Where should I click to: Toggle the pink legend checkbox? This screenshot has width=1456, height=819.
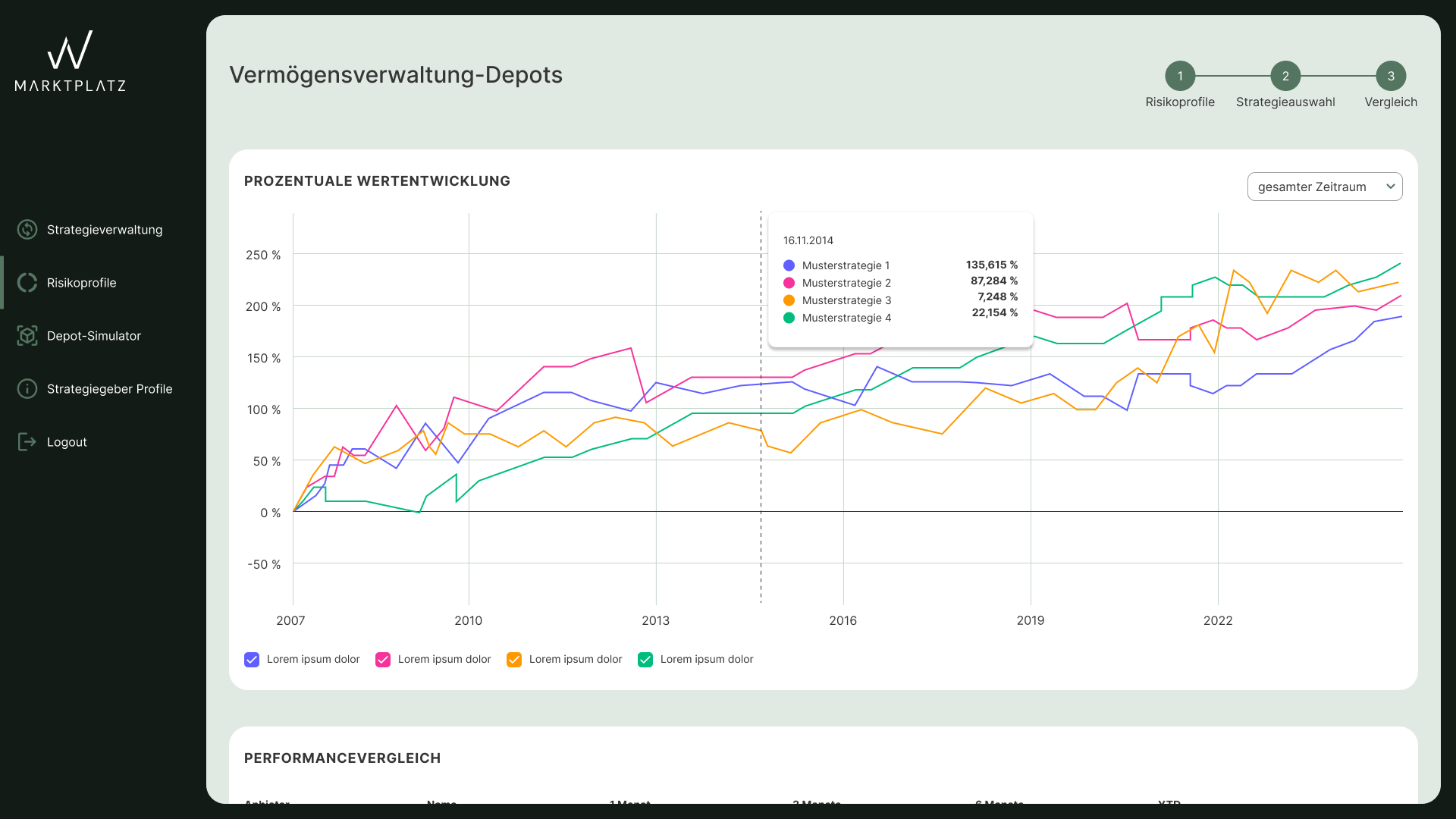[x=383, y=660]
